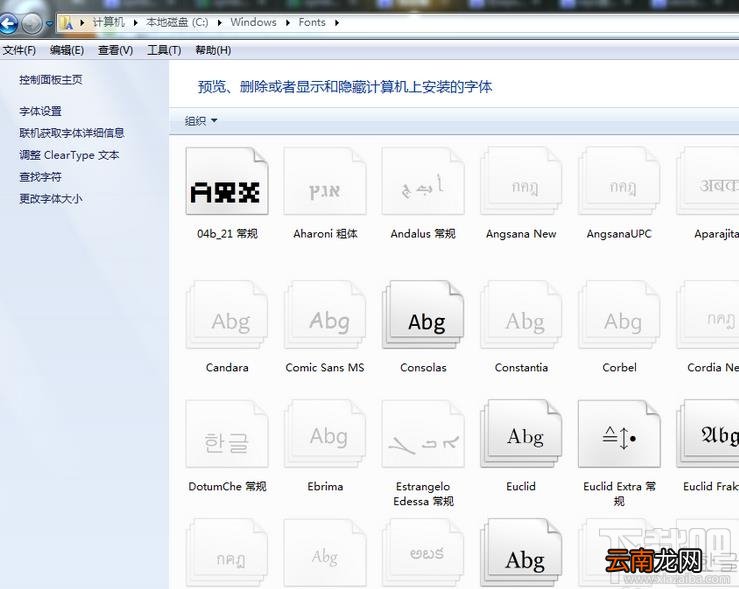Image resolution: width=739 pixels, height=589 pixels.
Task: Select the Lao-script font under Estrangelo Edessa
Action: (x=423, y=553)
